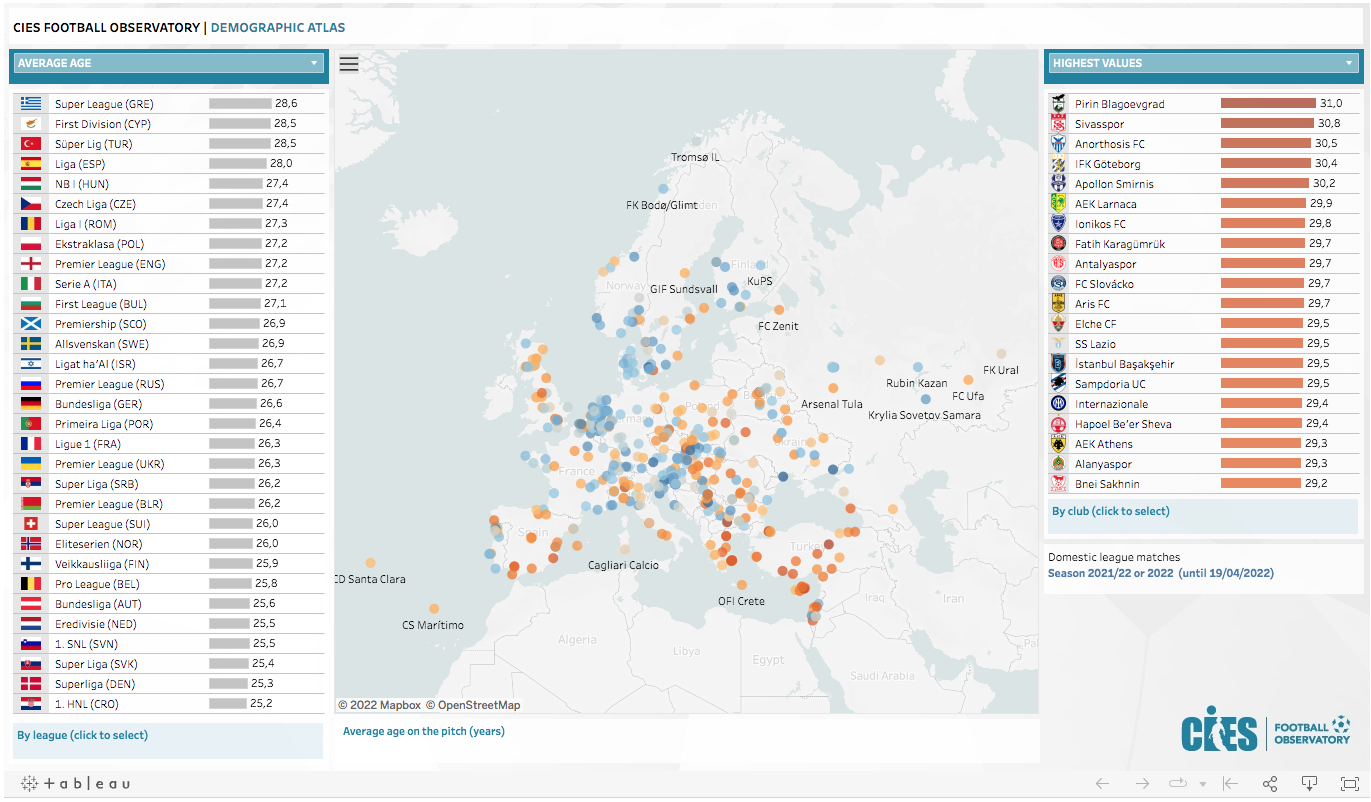Click the Rubin Kazan map label
This screenshot has height=802, width=1371.
point(917,383)
